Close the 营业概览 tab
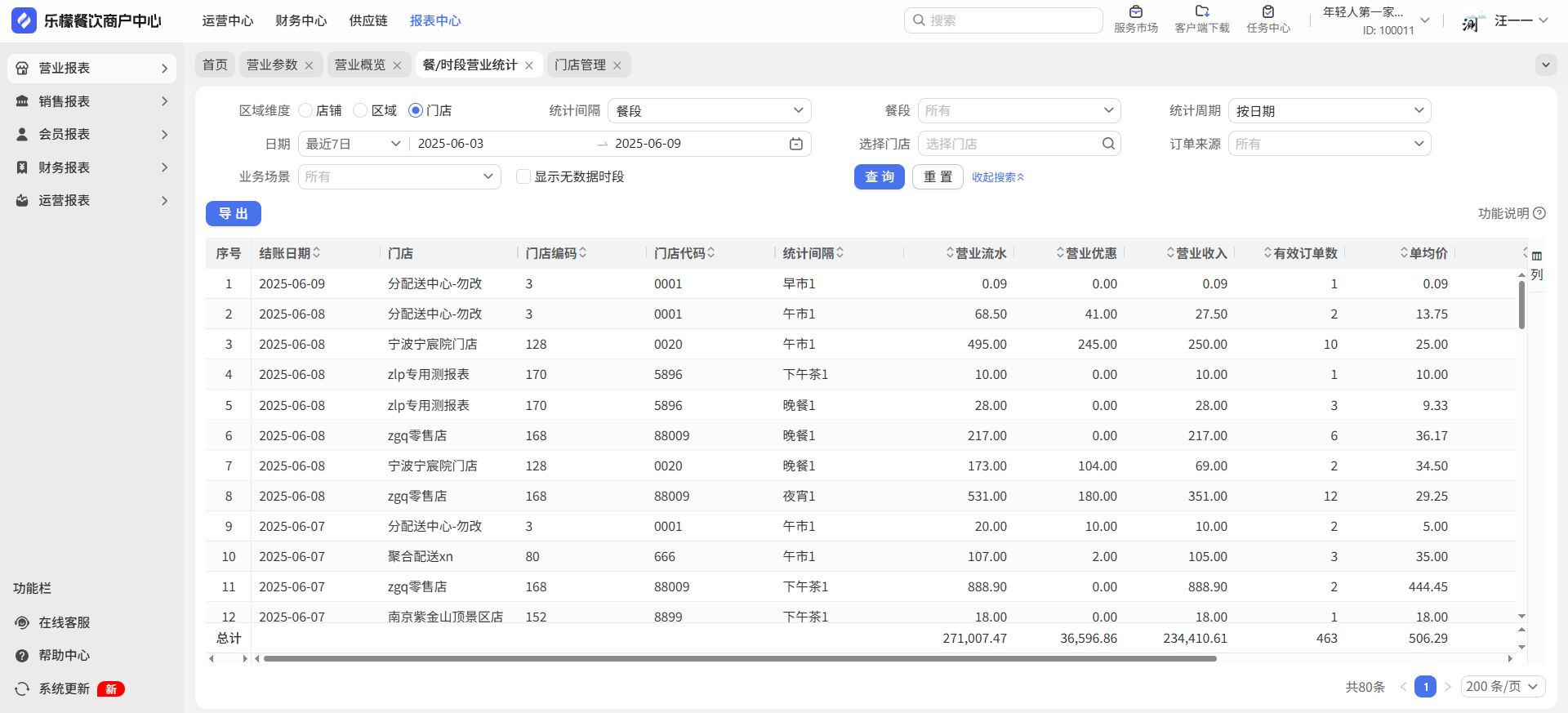 click(397, 65)
